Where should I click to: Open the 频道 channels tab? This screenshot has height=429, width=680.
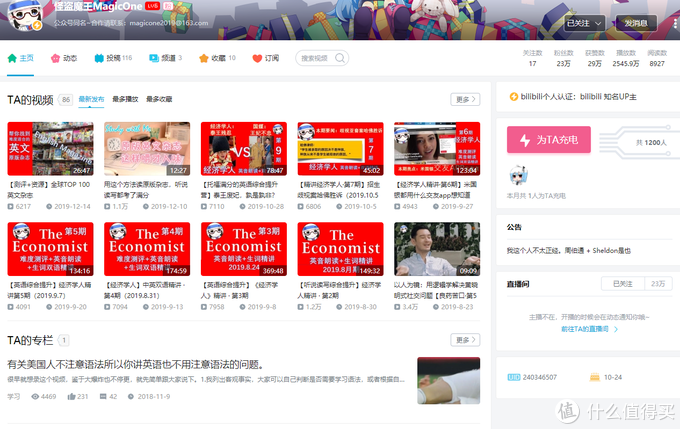point(166,58)
